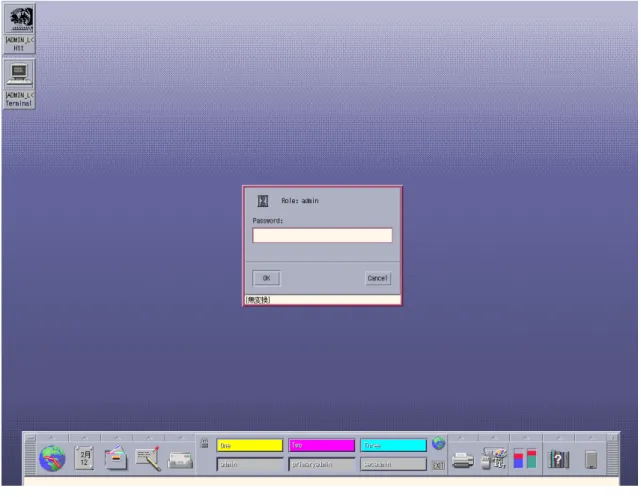Open the Style Manager icon
641x497 pixels.
click(494, 459)
